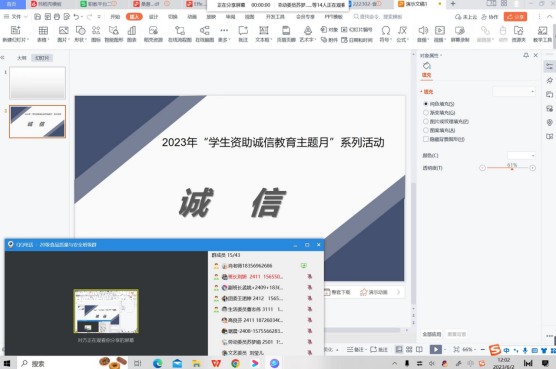This screenshot has height=369, width=556.
Task: Open the fill preset dropdown
Action: click(x=514, y=92)
